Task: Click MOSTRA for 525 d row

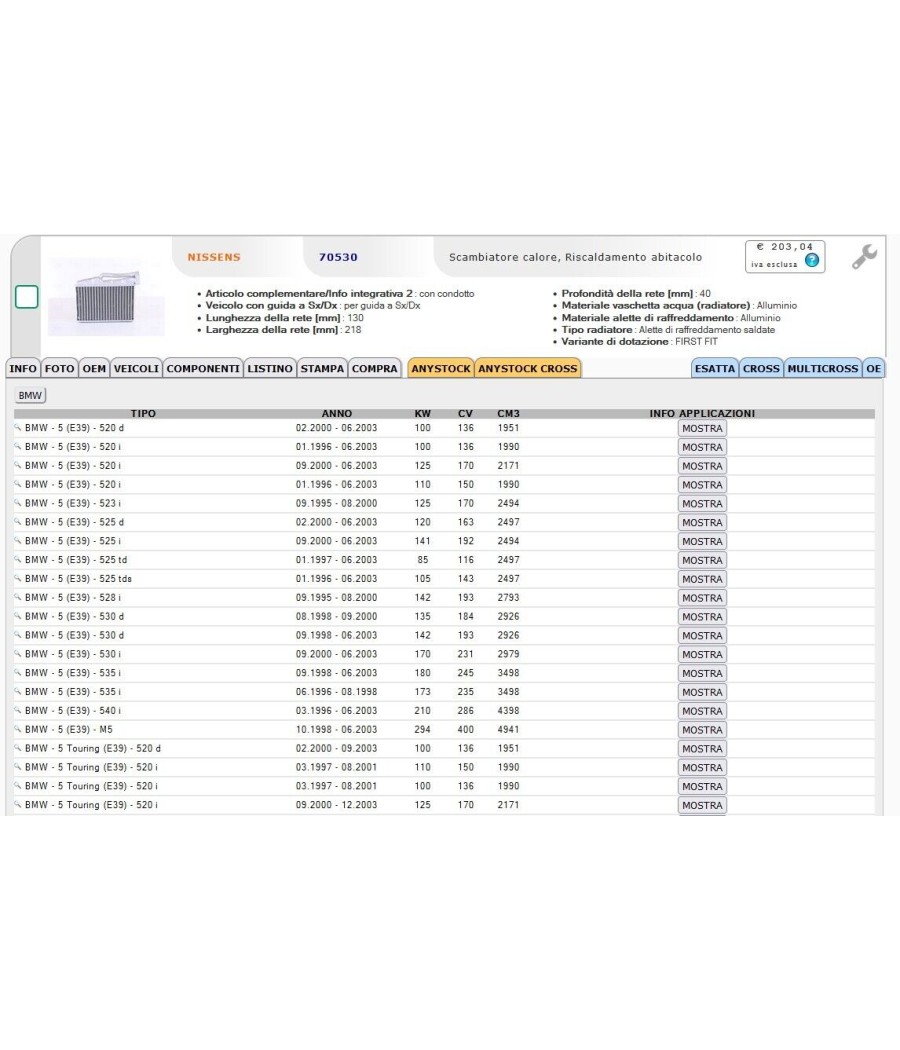Action: [702, 522]
